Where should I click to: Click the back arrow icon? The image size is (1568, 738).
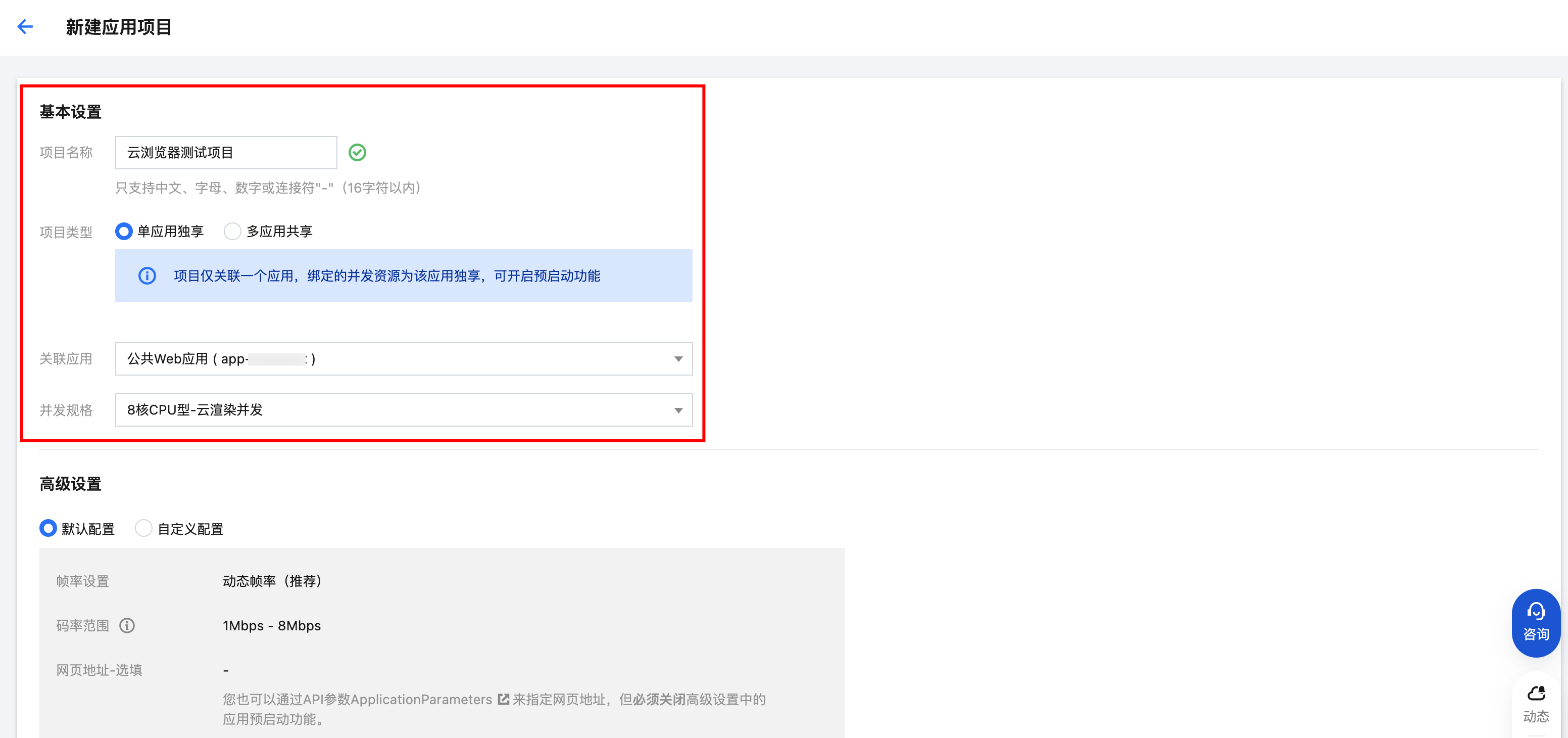coord(25,27)
